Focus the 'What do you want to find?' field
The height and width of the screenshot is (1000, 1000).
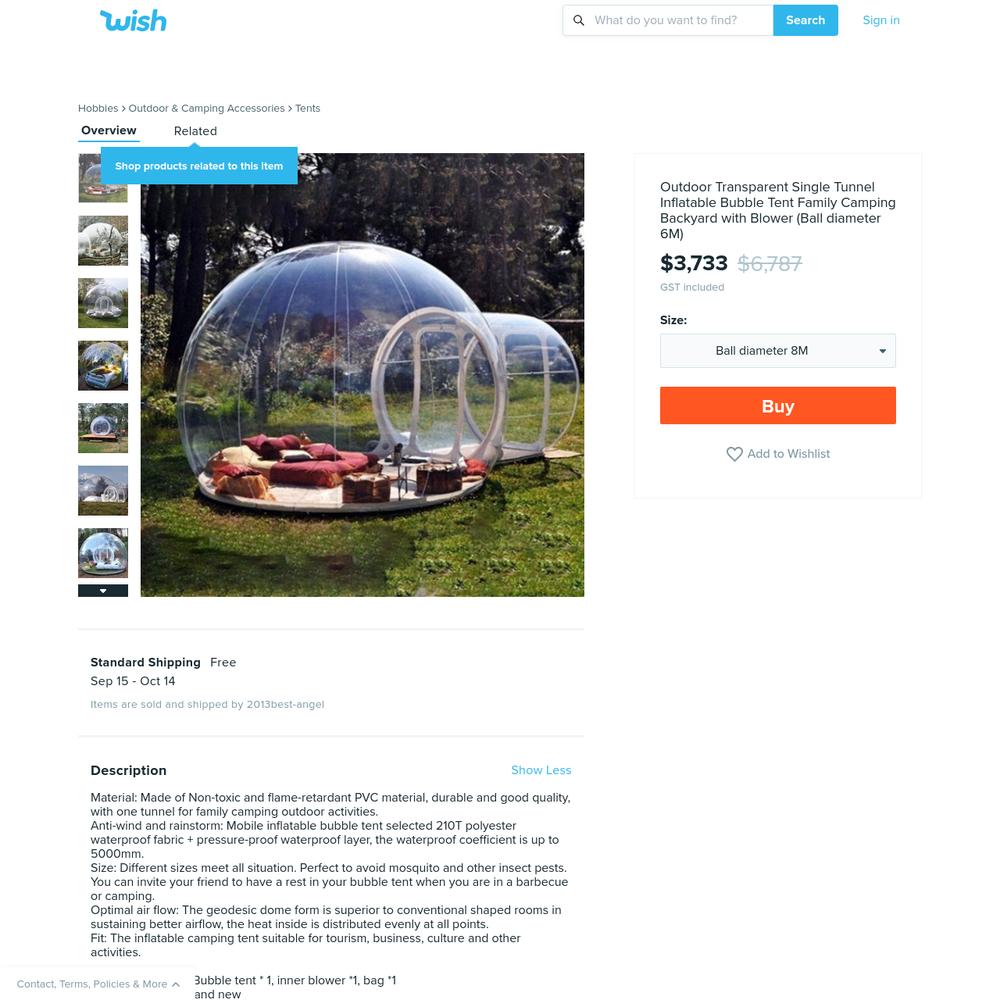pyautogui.click(x=680, y=20)
